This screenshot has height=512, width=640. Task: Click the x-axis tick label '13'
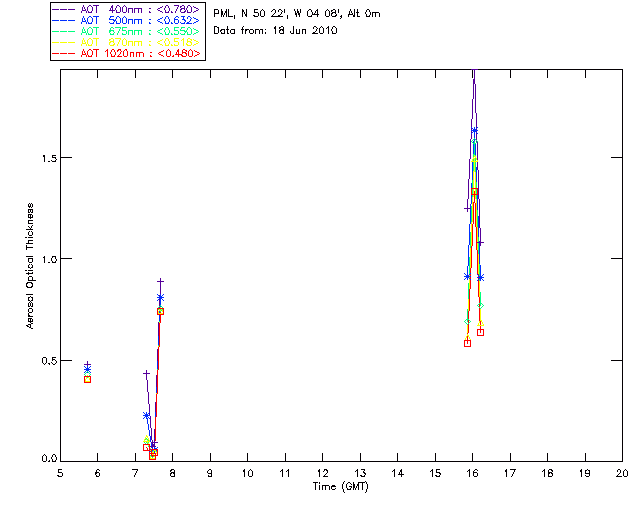(x=360, y=474)
